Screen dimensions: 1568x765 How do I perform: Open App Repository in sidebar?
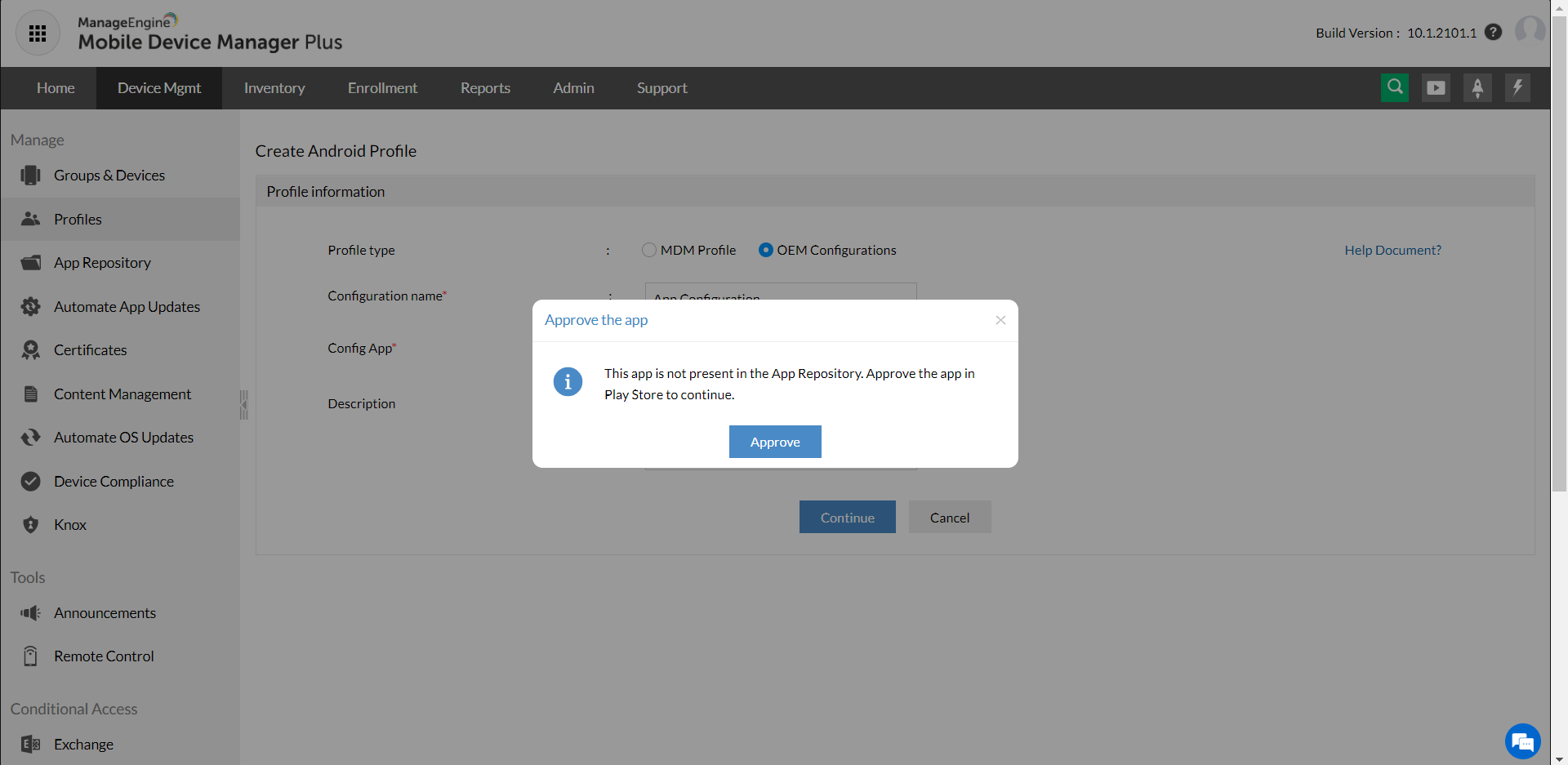(102, 263)
